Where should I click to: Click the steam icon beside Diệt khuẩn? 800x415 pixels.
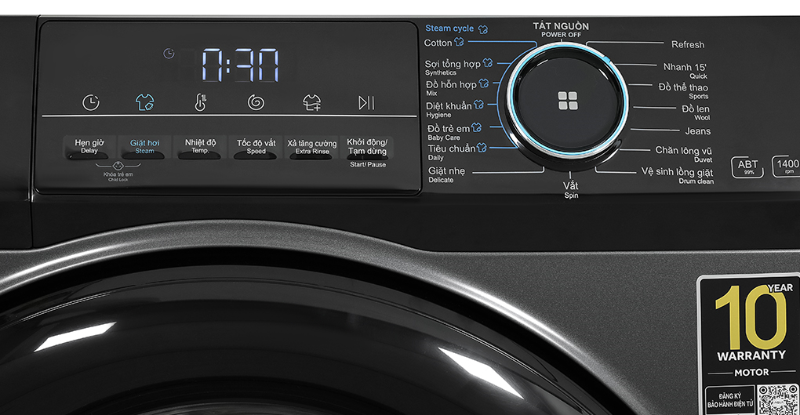coord(479,105)
